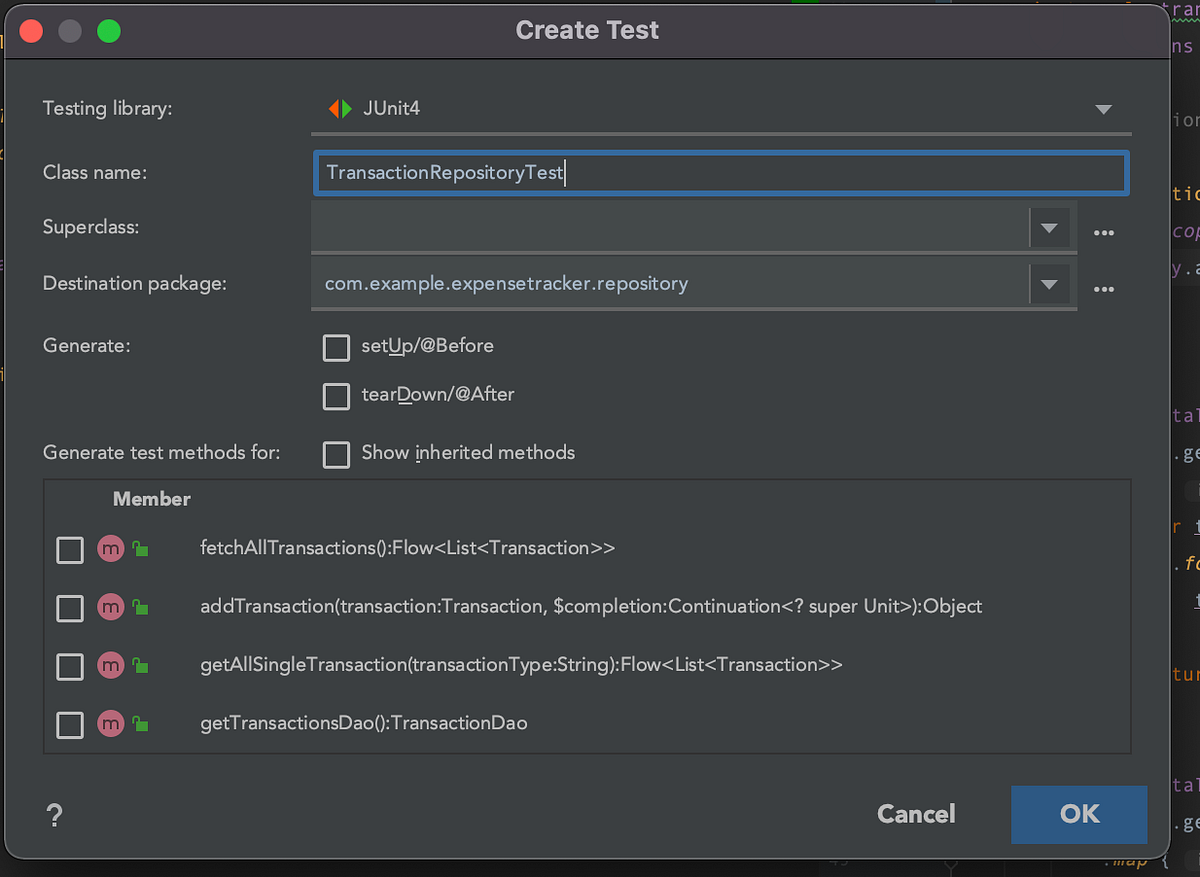This screenshot has width=1200, height=877.
Task: Open the Superclass dropdown arrow
Action: 1050,230
